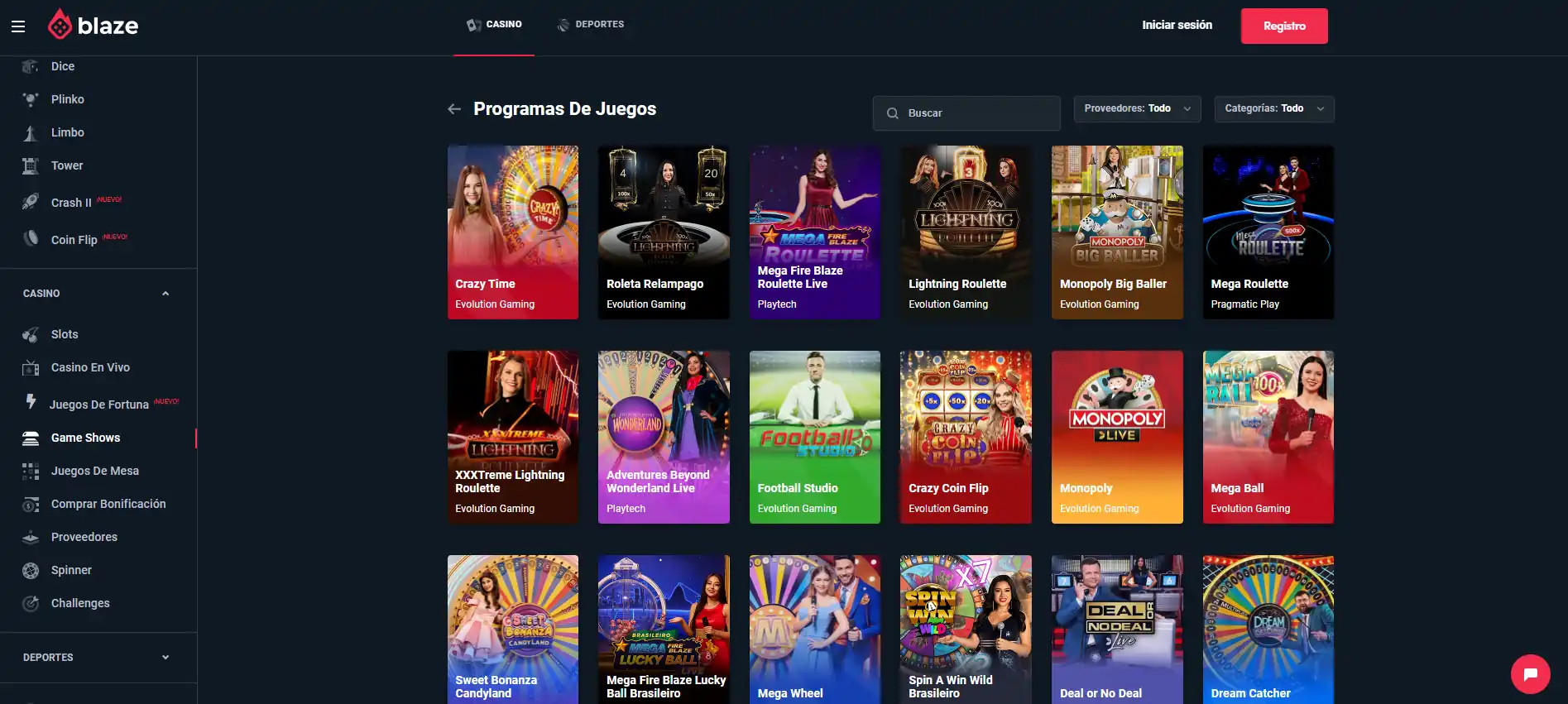Open Mega Fire Blaze Roulette Live
Screen dimensions: 1568x704
(x=815, y=232)
